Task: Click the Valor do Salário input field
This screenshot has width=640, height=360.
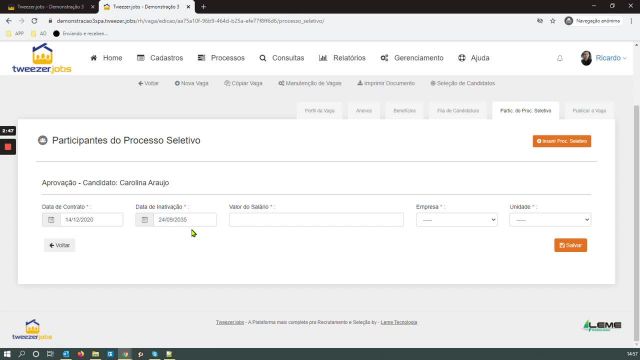Action: pyautogui.click(x=316, y=220)
